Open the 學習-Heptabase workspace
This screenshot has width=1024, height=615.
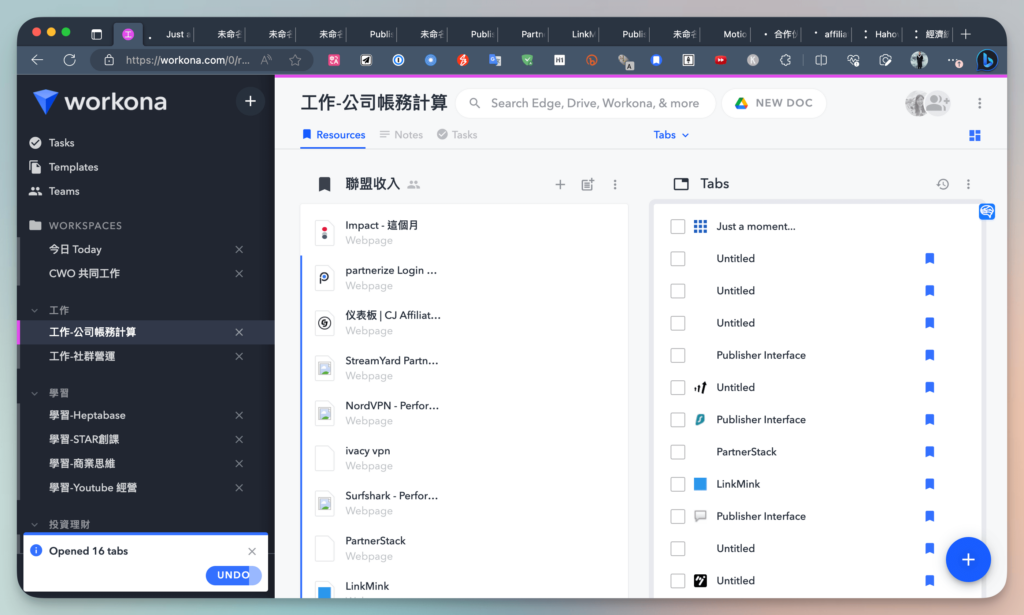pos(88,415)
